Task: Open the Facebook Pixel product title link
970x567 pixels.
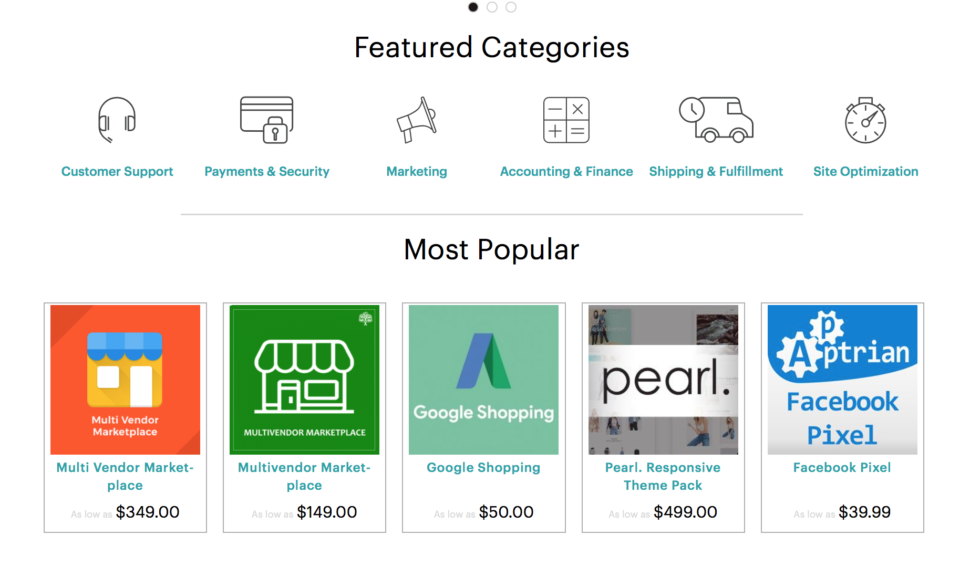Action: 842,467
